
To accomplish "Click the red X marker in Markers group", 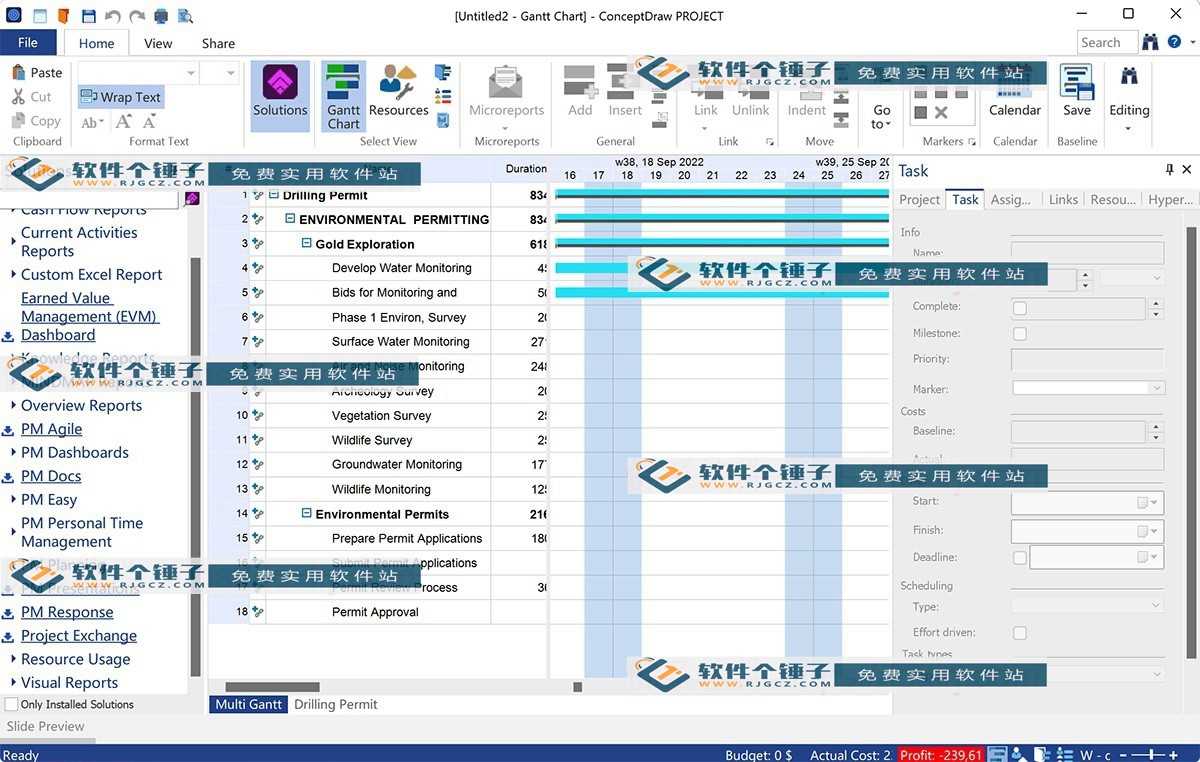I will (x=941, y=111).
